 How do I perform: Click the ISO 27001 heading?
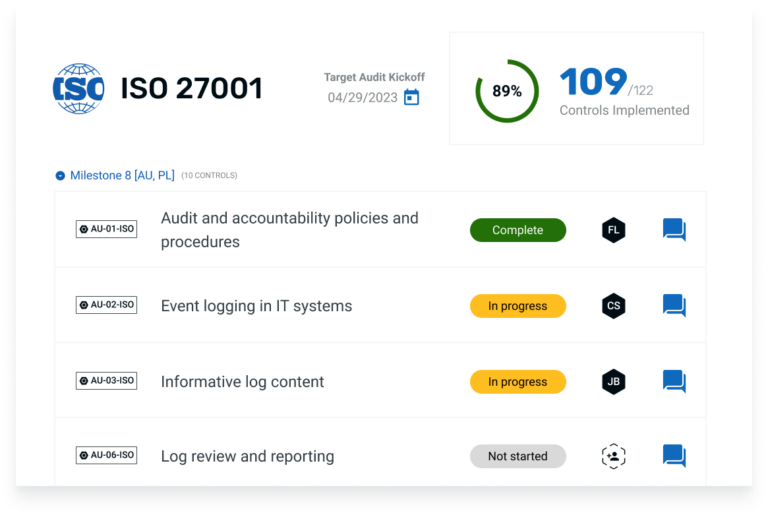point(192,89)
